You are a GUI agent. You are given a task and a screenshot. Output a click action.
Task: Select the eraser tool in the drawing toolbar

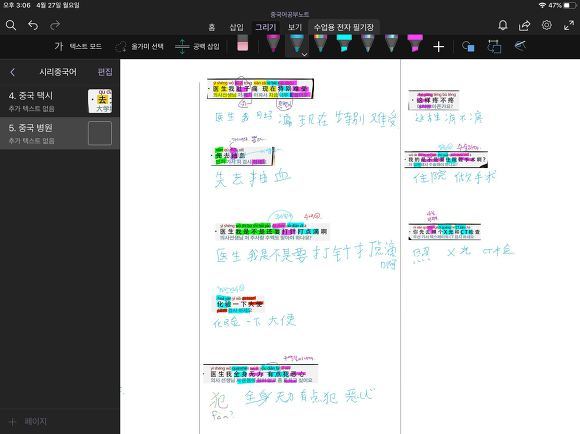(242, 43)
